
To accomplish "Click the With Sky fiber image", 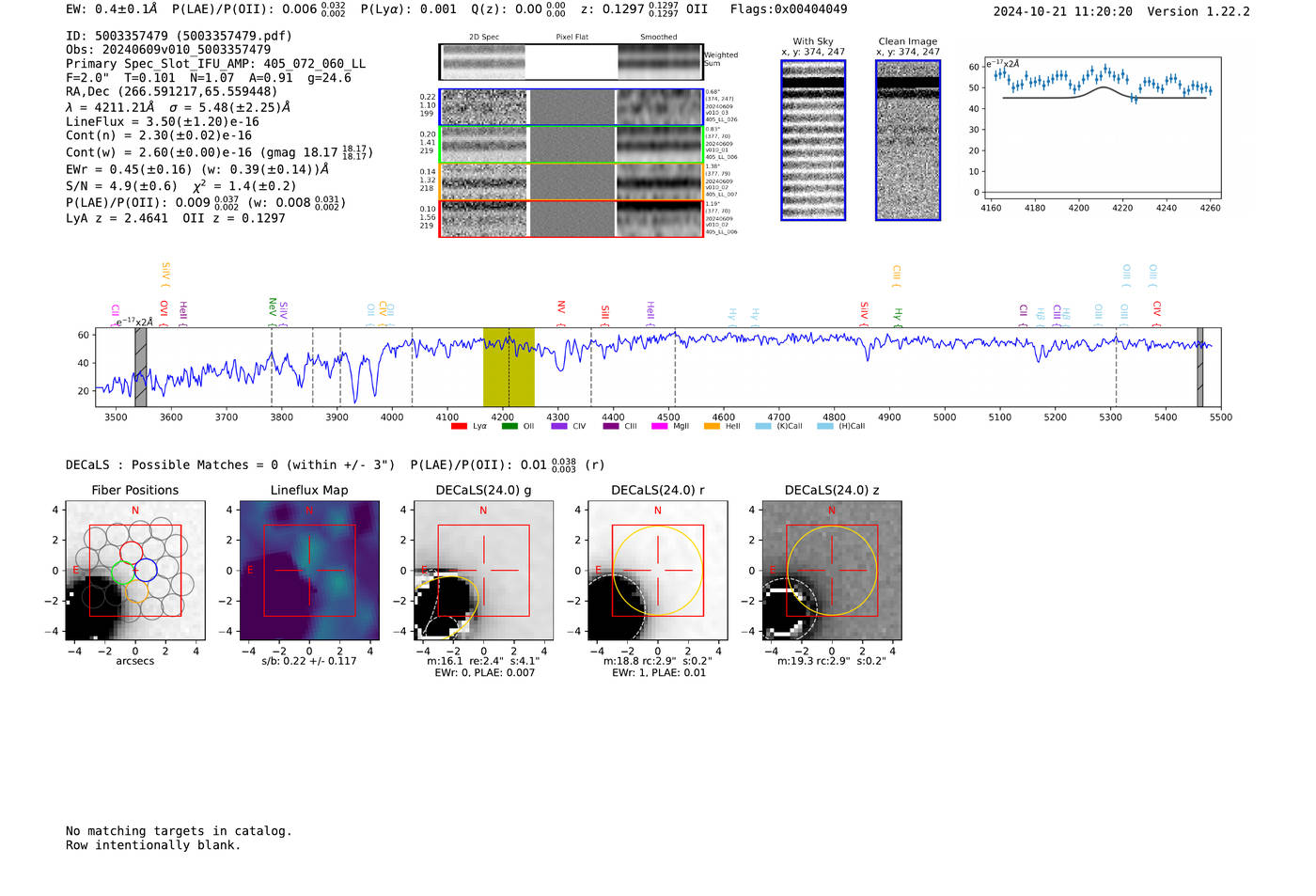I will (813, 141).
